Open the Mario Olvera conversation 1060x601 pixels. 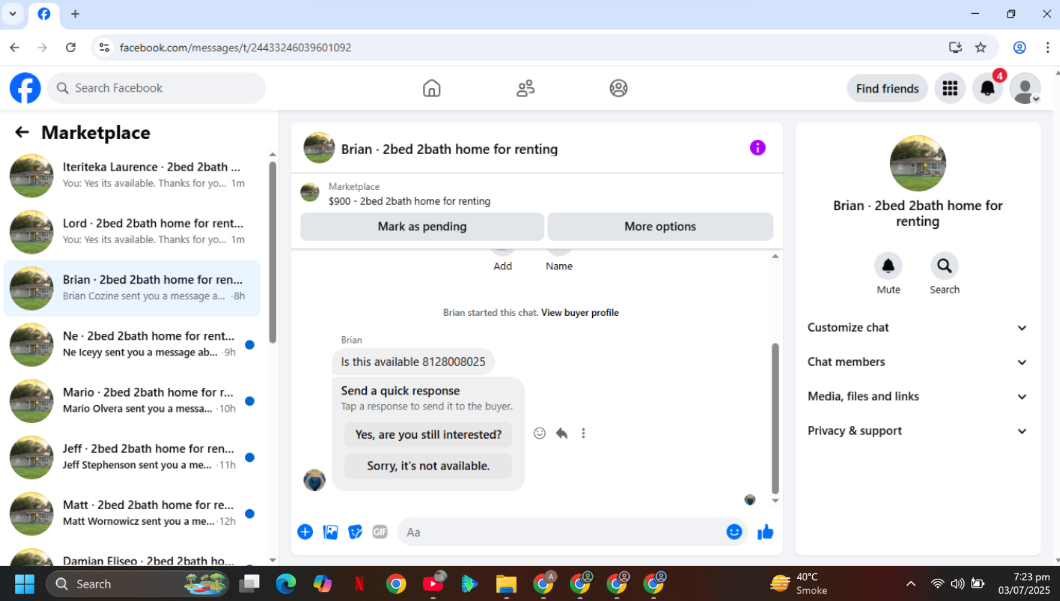(x=132, y=401)
